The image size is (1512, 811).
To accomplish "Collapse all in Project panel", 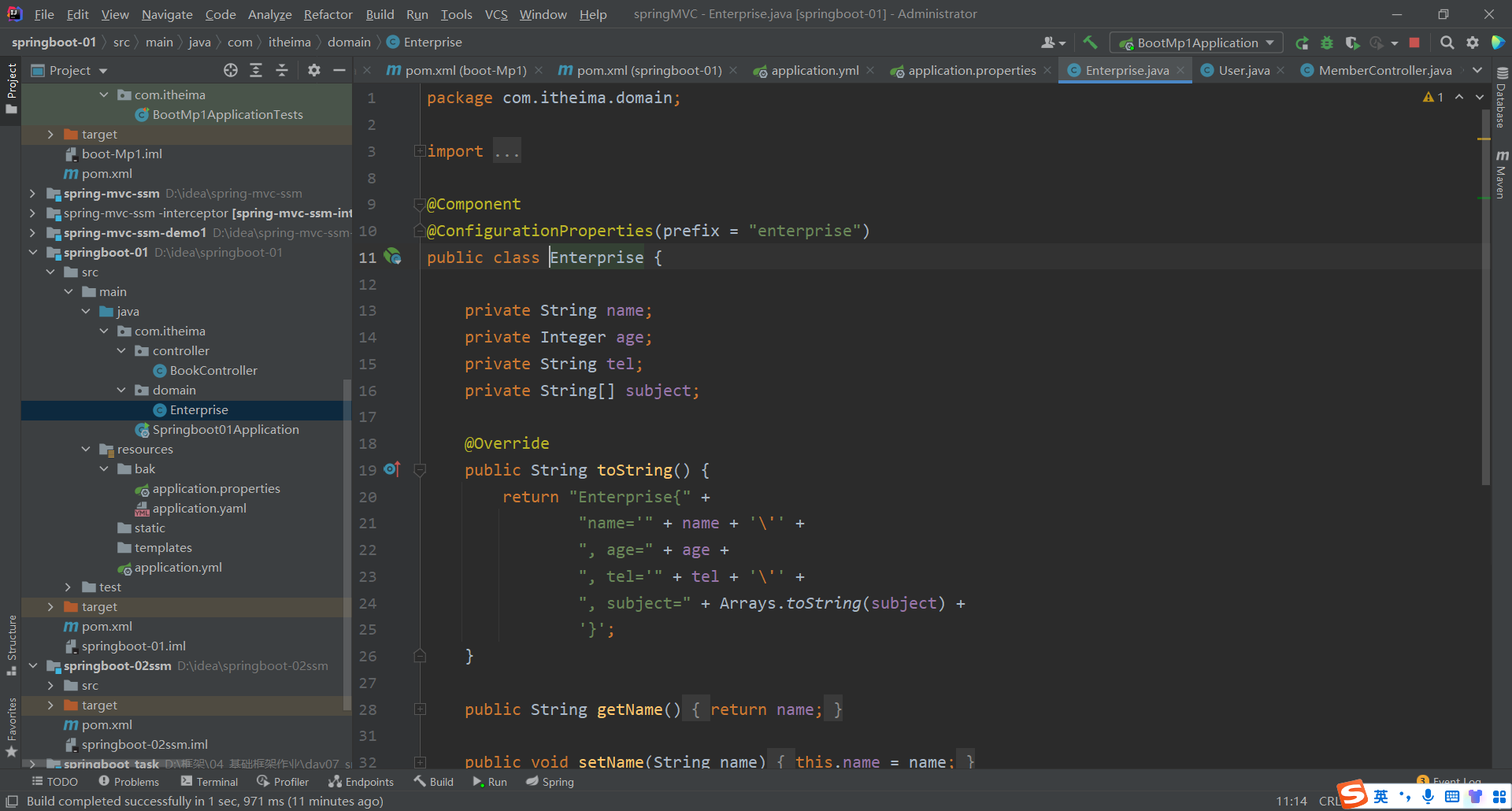I will coord(282,70).
